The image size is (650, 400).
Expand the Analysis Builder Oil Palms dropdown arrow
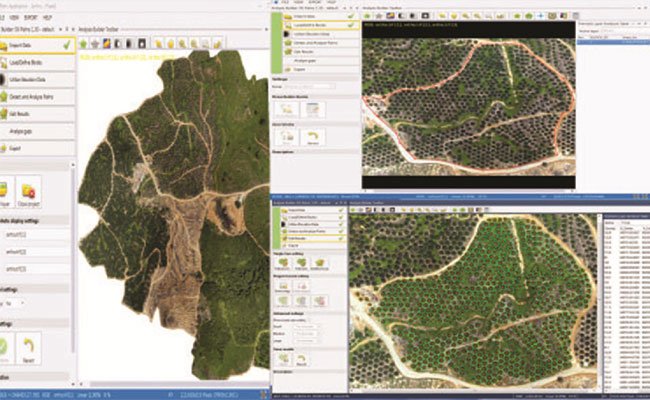click(x=60, y=27)
